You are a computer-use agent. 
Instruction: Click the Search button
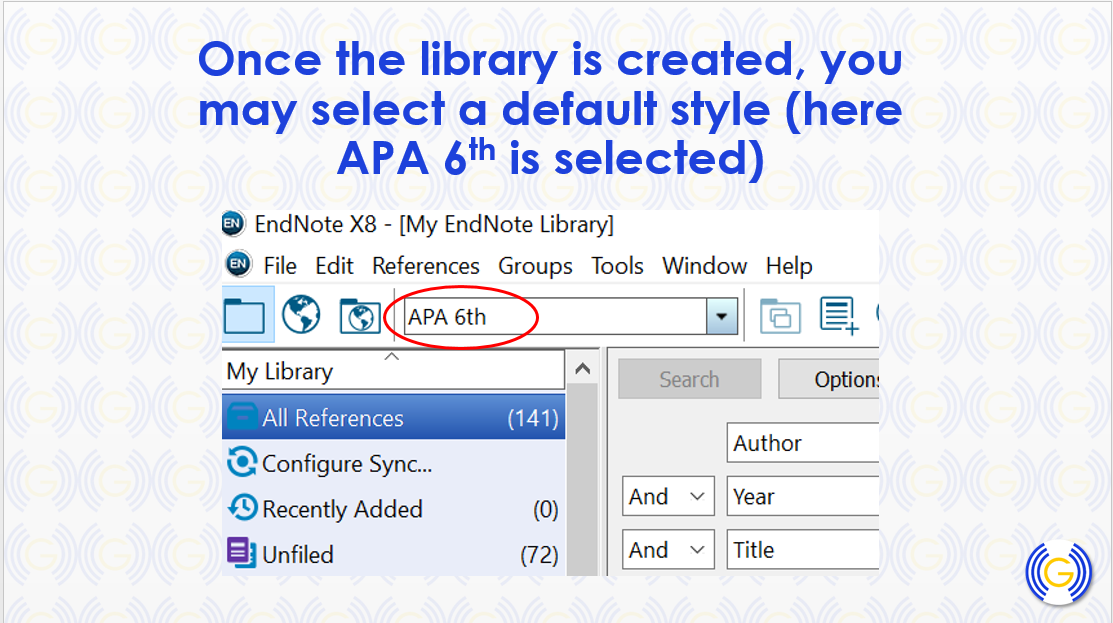point(689,380)
